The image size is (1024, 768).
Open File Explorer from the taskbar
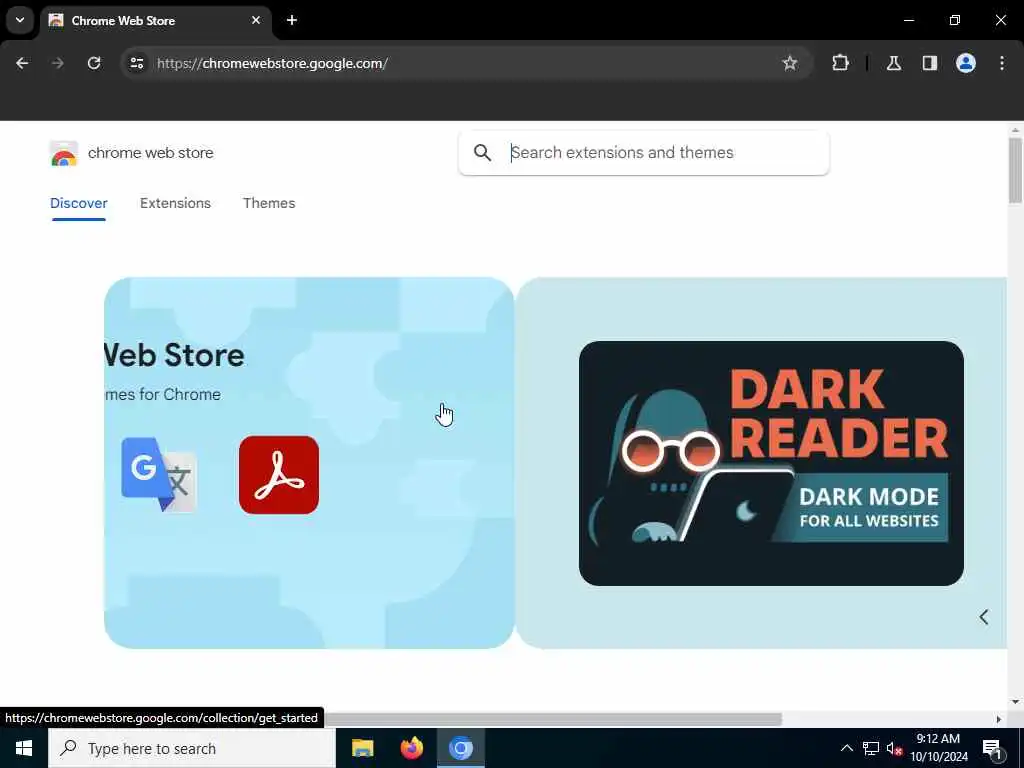(362, 748)
